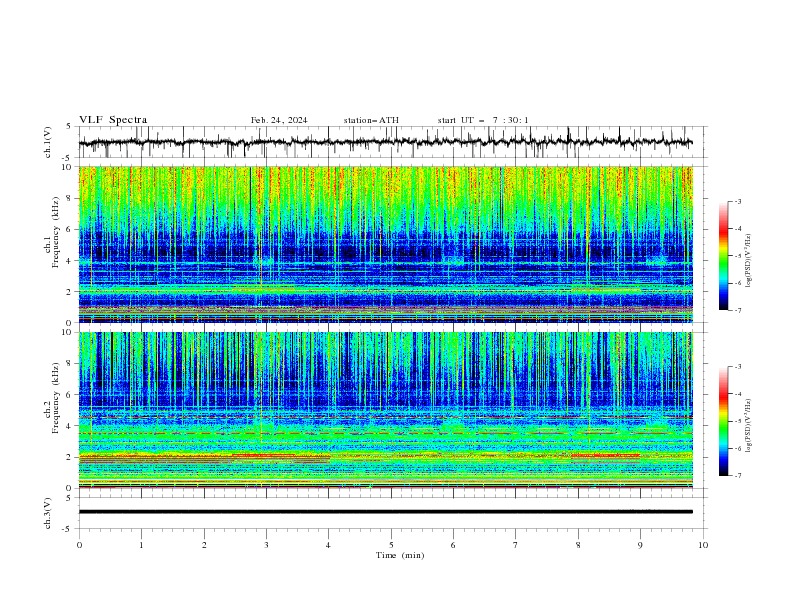Click inside the ch.2 spectrogram panel
This screenshot has height=612, width=792.
tap(385, 410)
